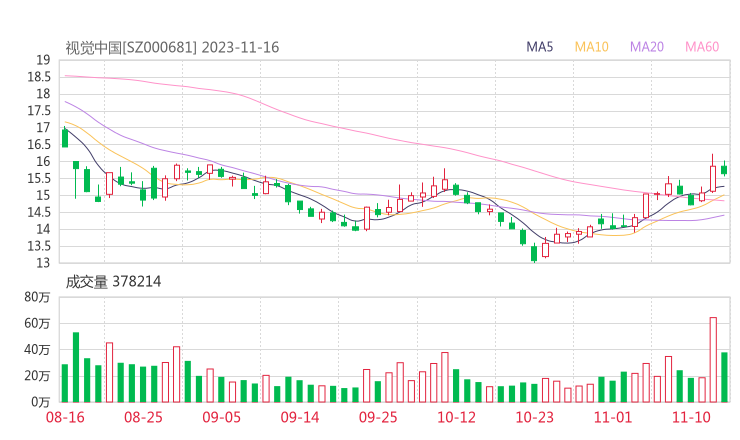Click the 09-14 date label

[300, 417]
